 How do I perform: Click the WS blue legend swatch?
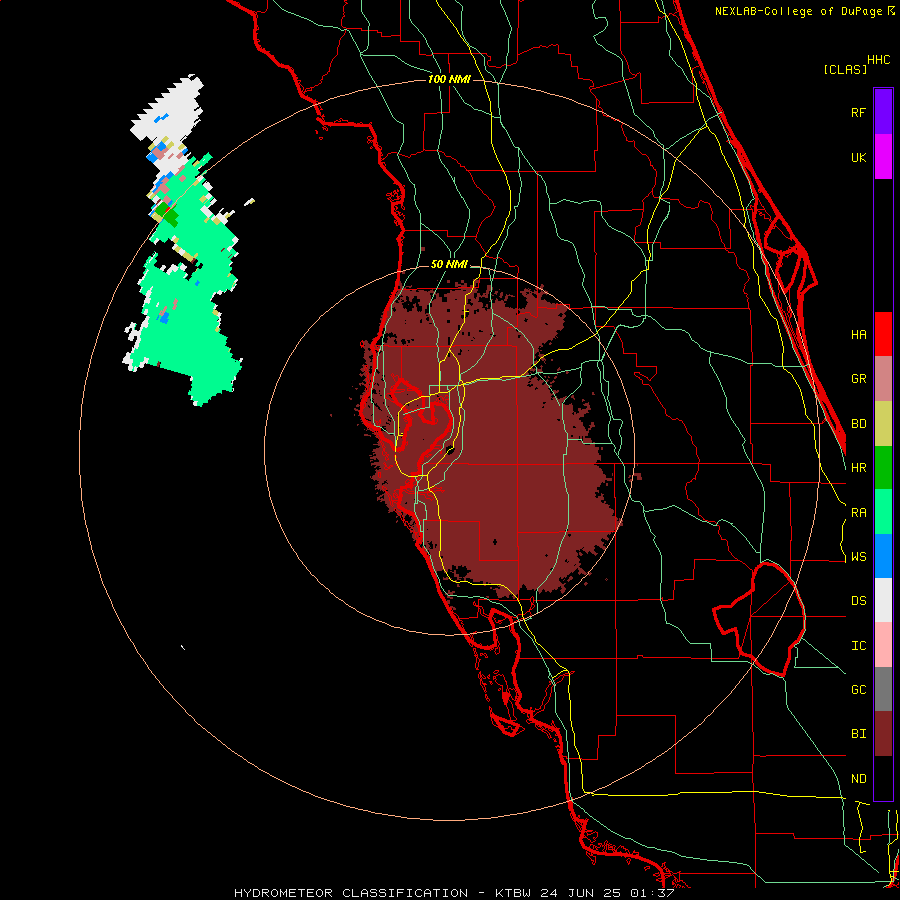(x=883, y=556)
